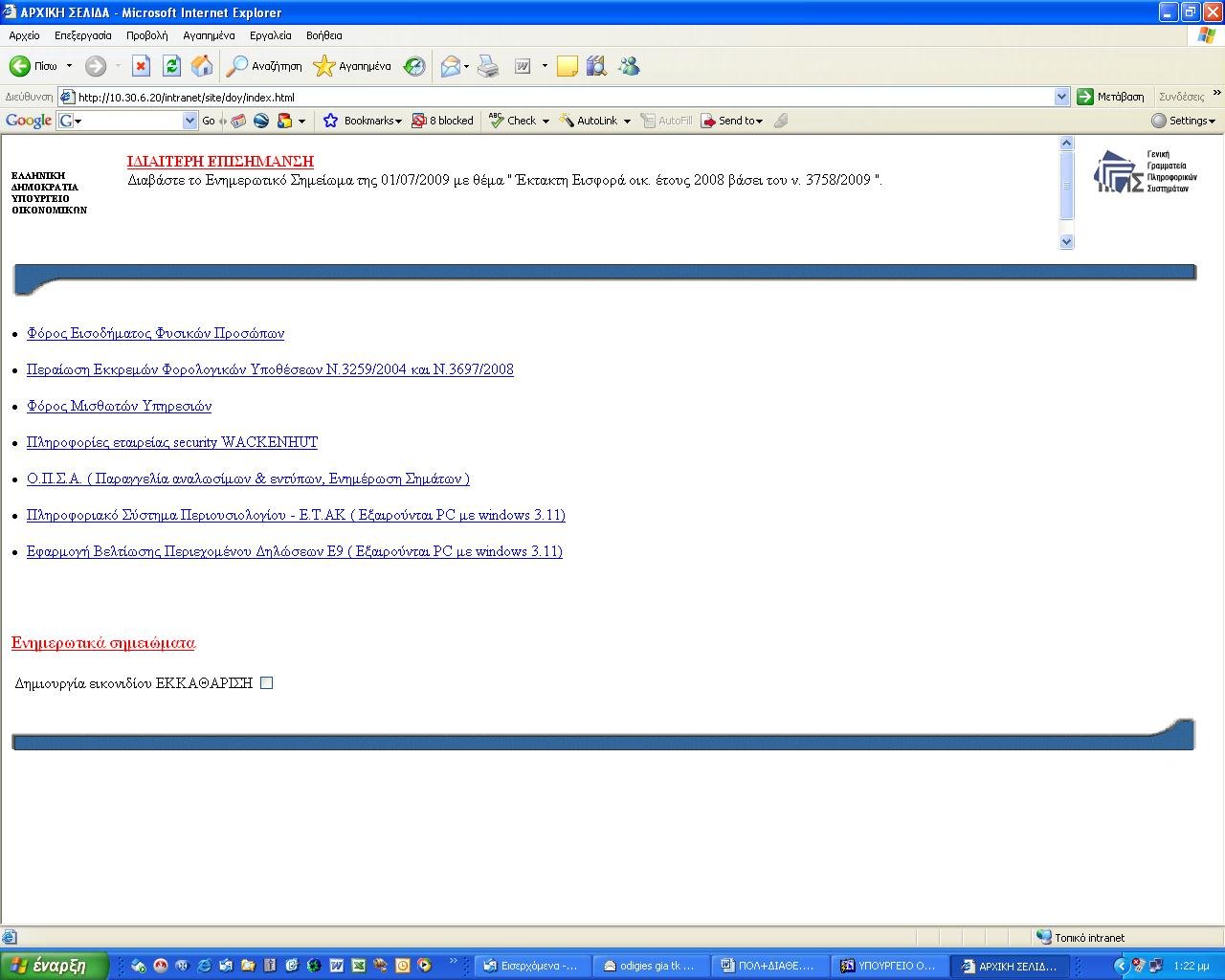Click the 8 blocked popup blocker button
Image resolution: width=1225 pixels, height=980 pixels.
443,121
